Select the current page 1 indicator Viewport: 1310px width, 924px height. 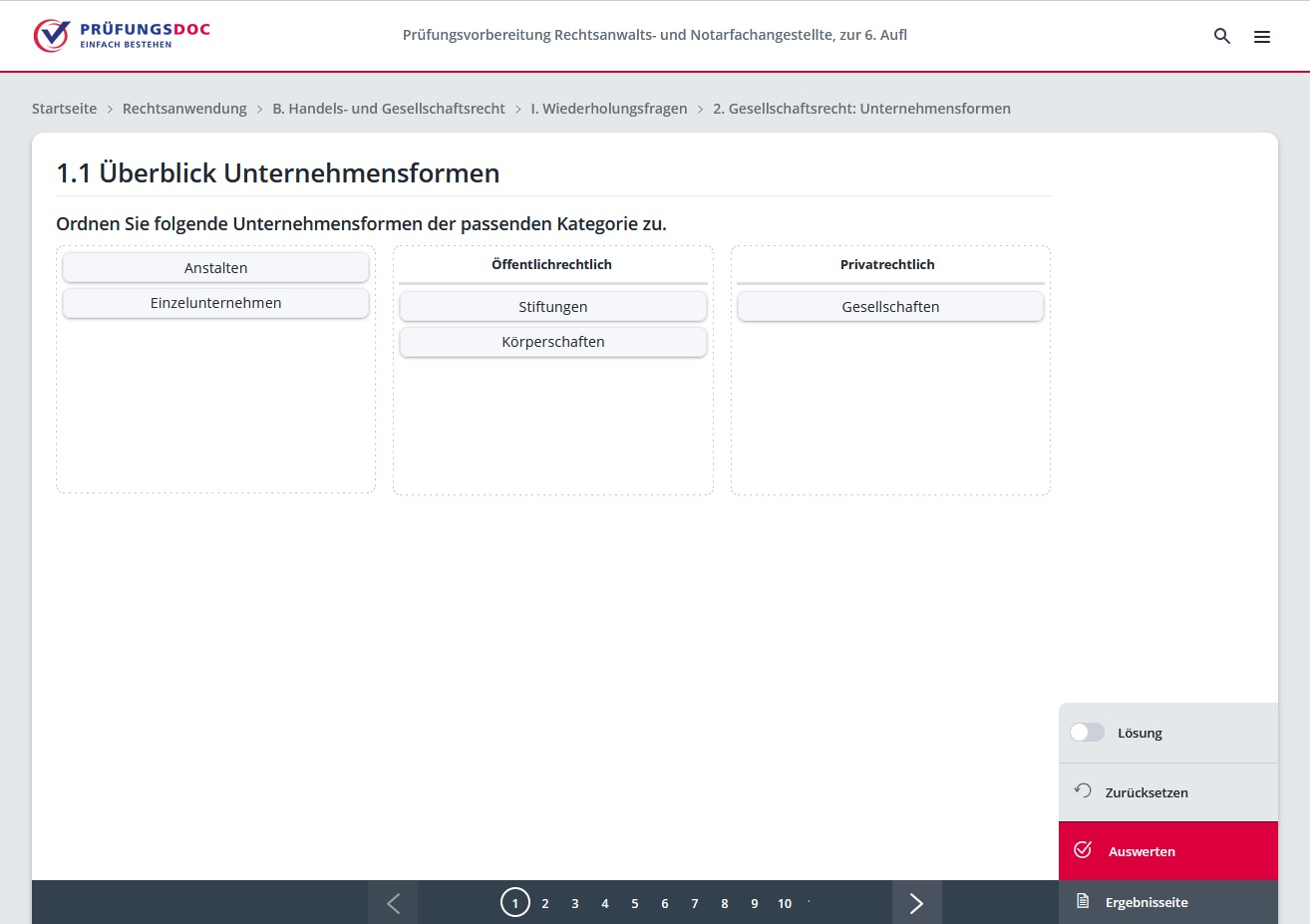pos(515,903)
